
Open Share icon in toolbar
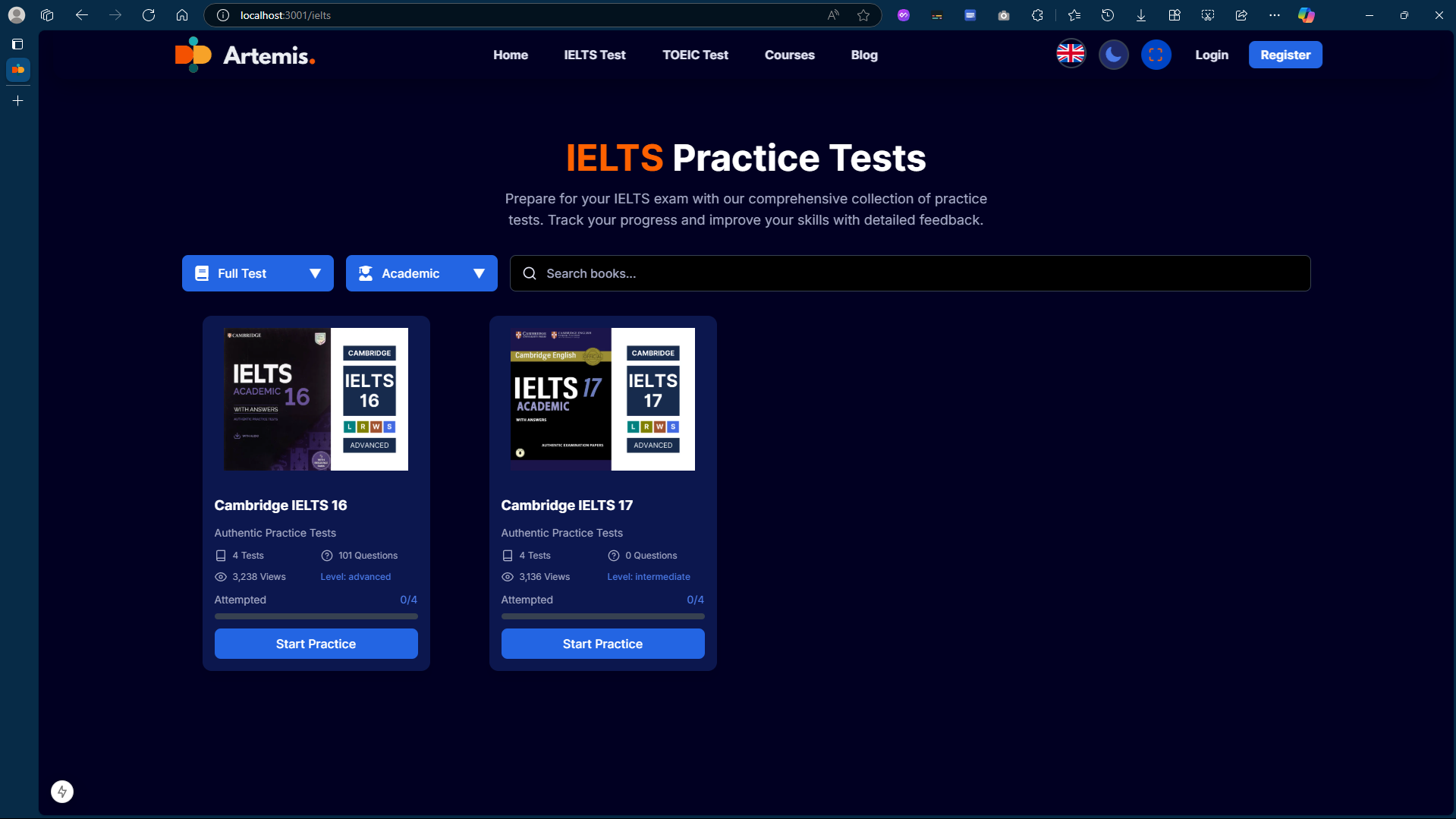[1241, 15]
